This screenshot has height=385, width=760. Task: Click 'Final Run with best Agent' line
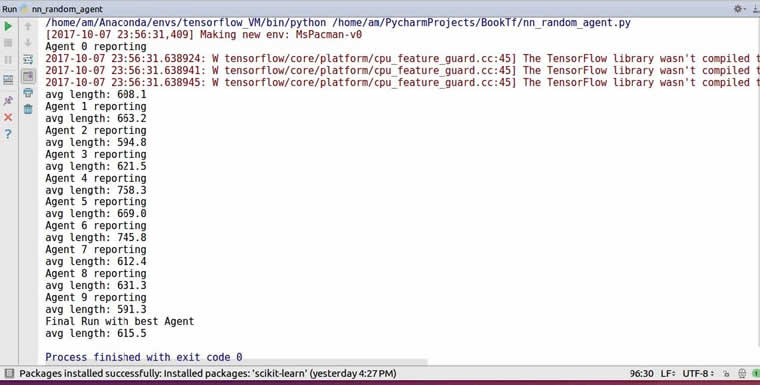[x=120, y=321]
